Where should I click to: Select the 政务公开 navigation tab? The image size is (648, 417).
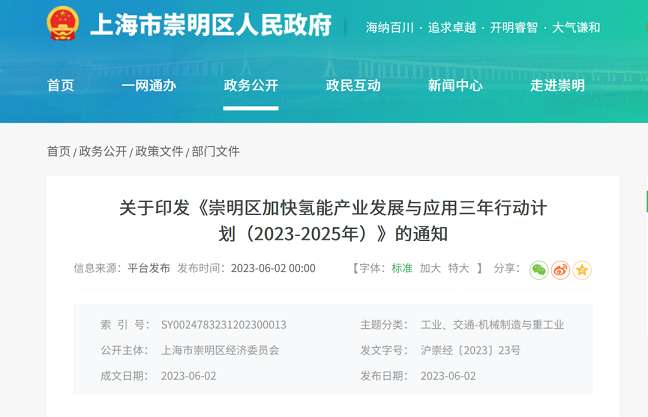coord(251,86)
